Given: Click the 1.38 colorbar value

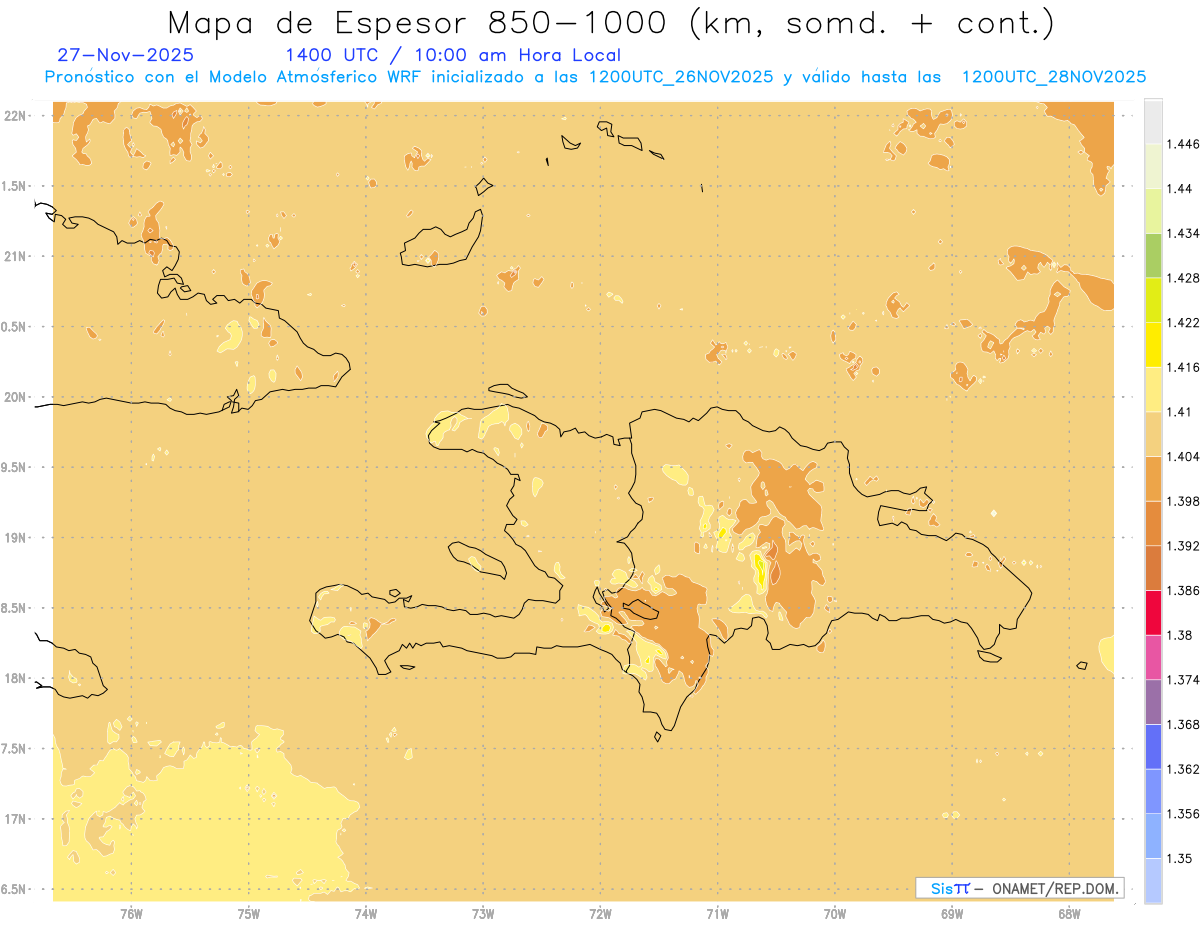Looking at the screenshot, I should 1178,635.
